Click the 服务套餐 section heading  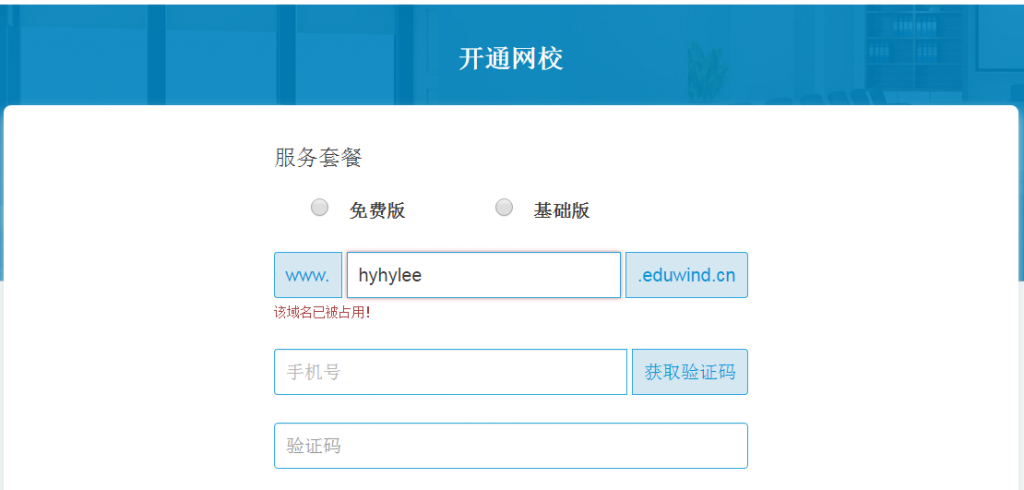click(x=318, y=157)
